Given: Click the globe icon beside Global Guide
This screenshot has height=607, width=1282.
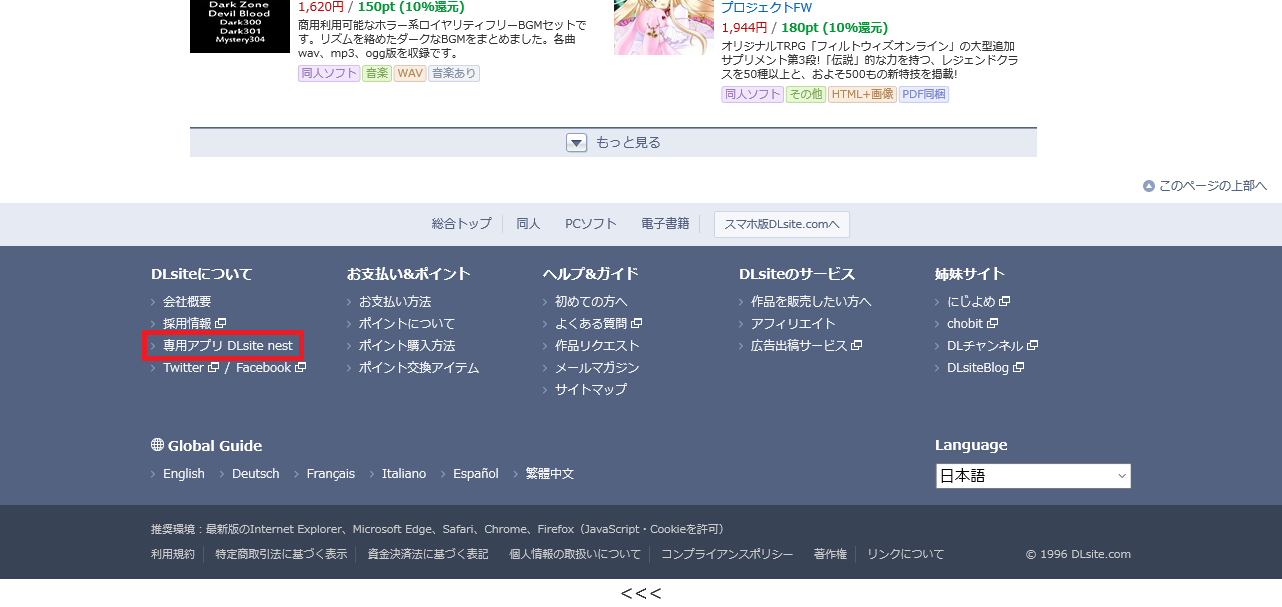Looking at the screenshot, I should tap(157, 445).
